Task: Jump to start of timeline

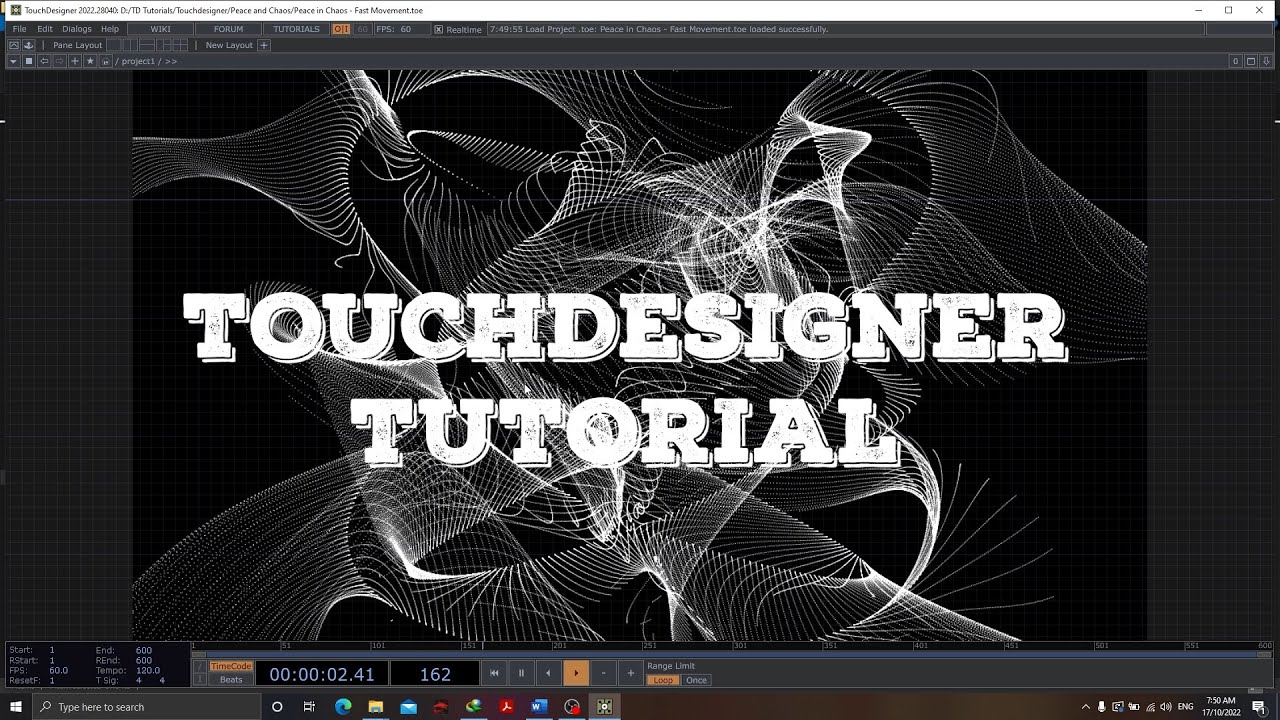Action: coord(494,673)
